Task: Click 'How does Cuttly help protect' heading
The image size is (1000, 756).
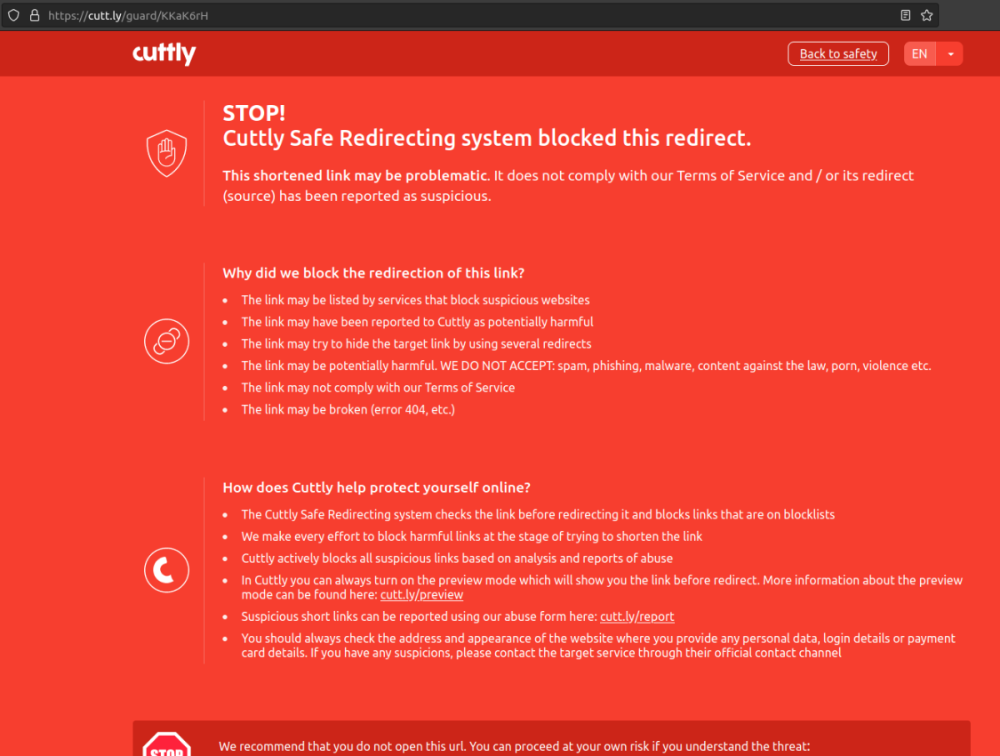Action: coord(376,488)
